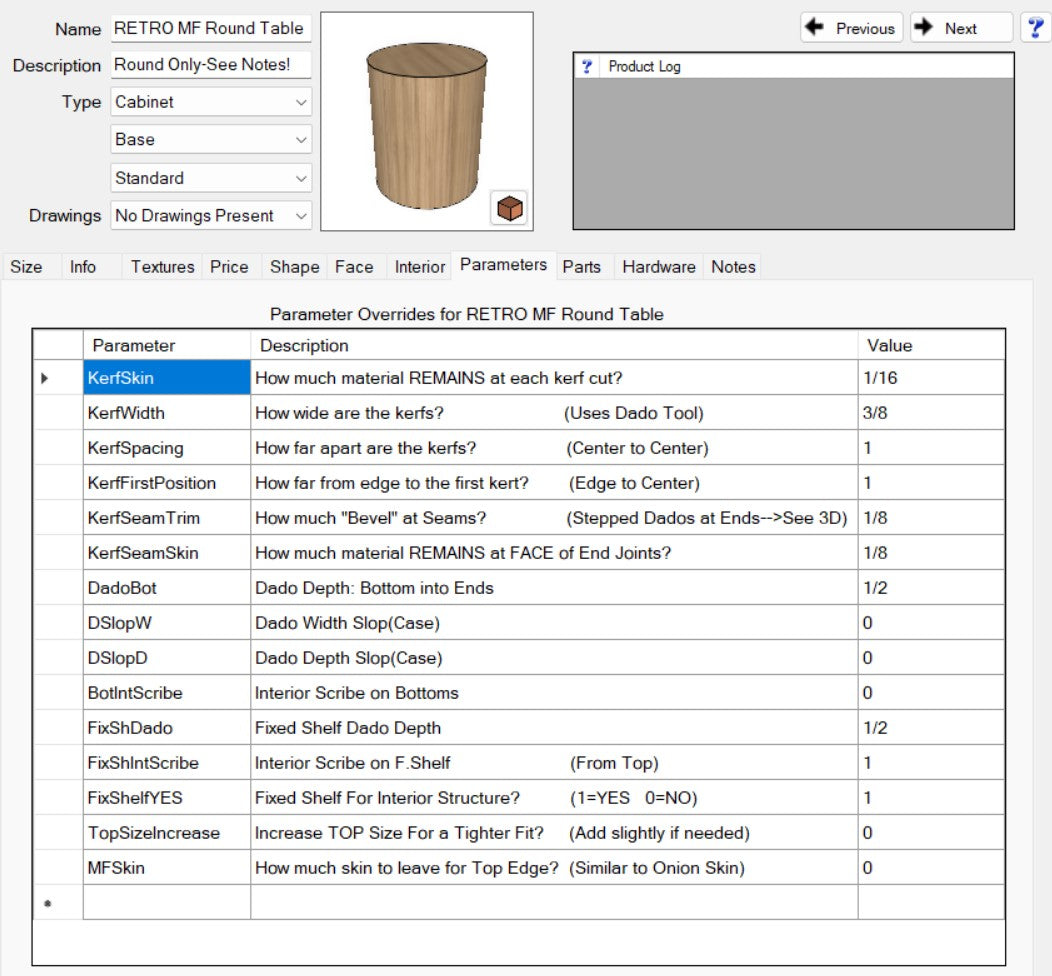The height and width of the screenshot is (976, 1052).
Task: Click the KerfSkin row selector arrow
Action: coord(45,378)
